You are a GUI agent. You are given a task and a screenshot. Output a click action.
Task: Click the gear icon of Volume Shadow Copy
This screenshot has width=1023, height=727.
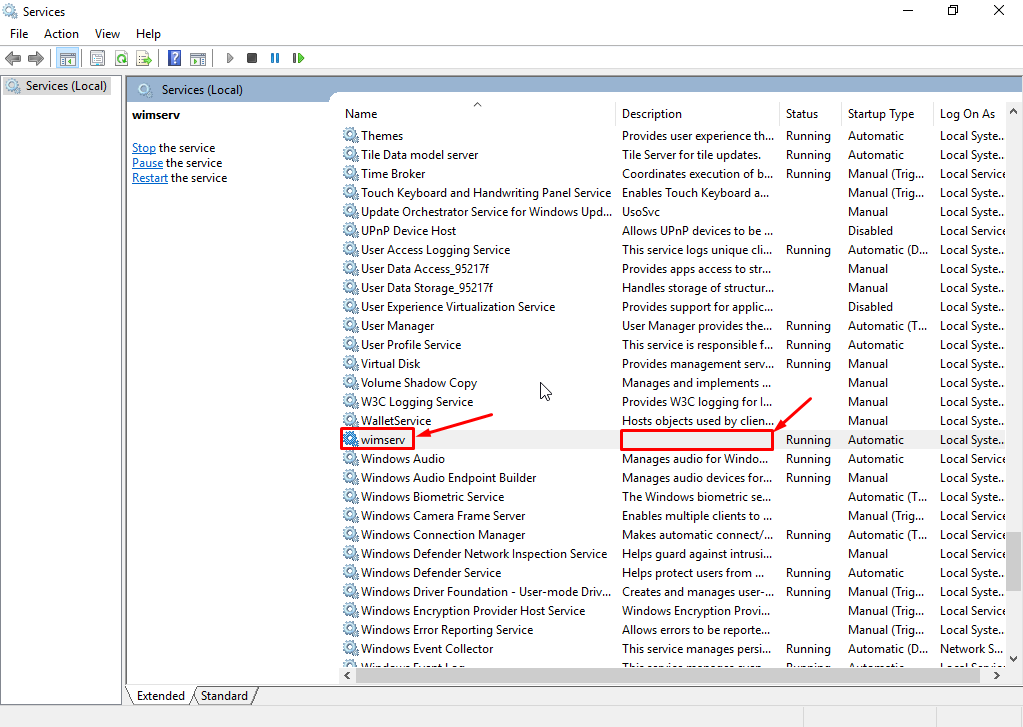click(x=351, y=382)
